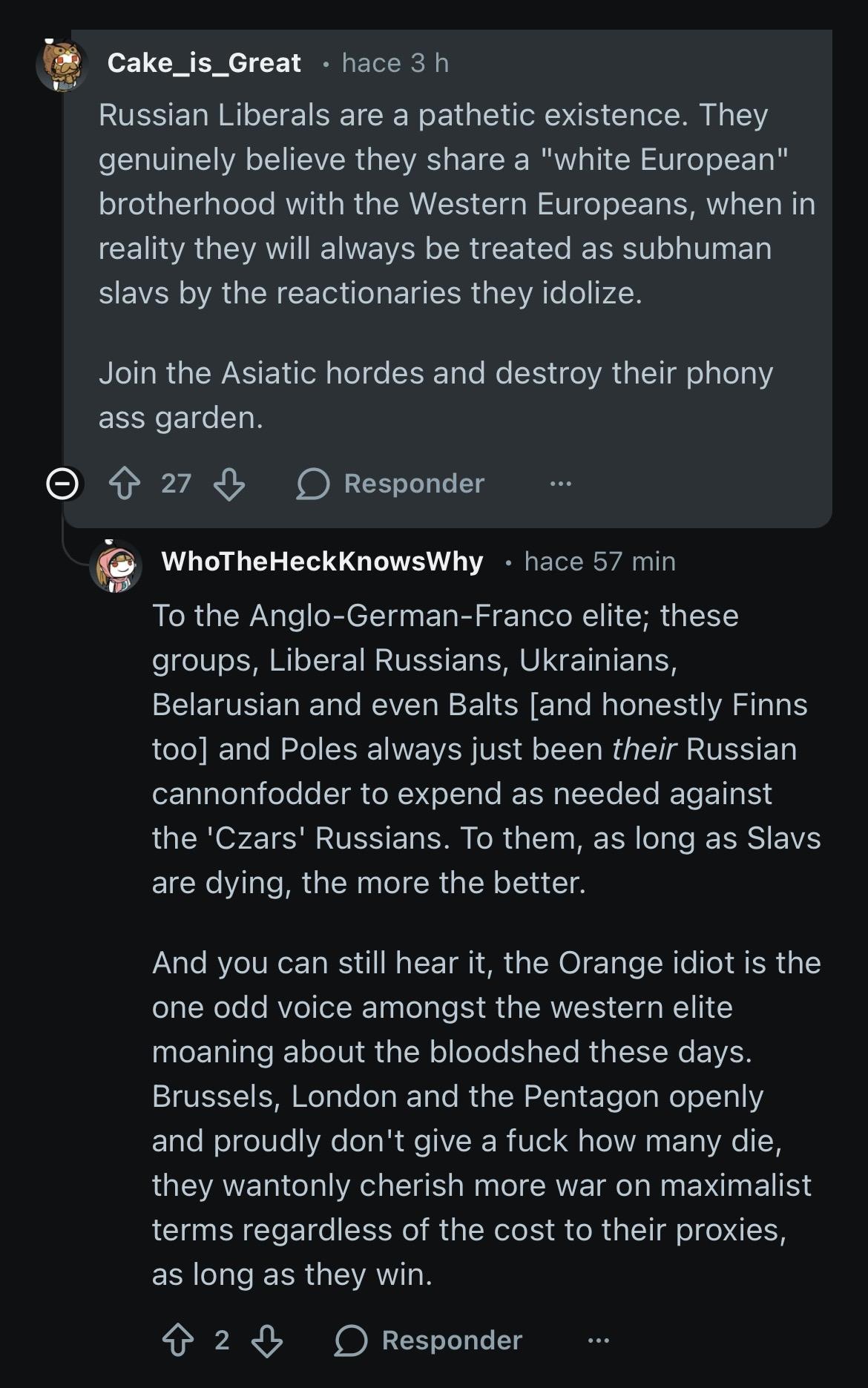Upvote WhoTheHeckKnowsWhy's reply
This screenshot has width=868, height=1388.
pyautogui.click(x=178, y=1341)
